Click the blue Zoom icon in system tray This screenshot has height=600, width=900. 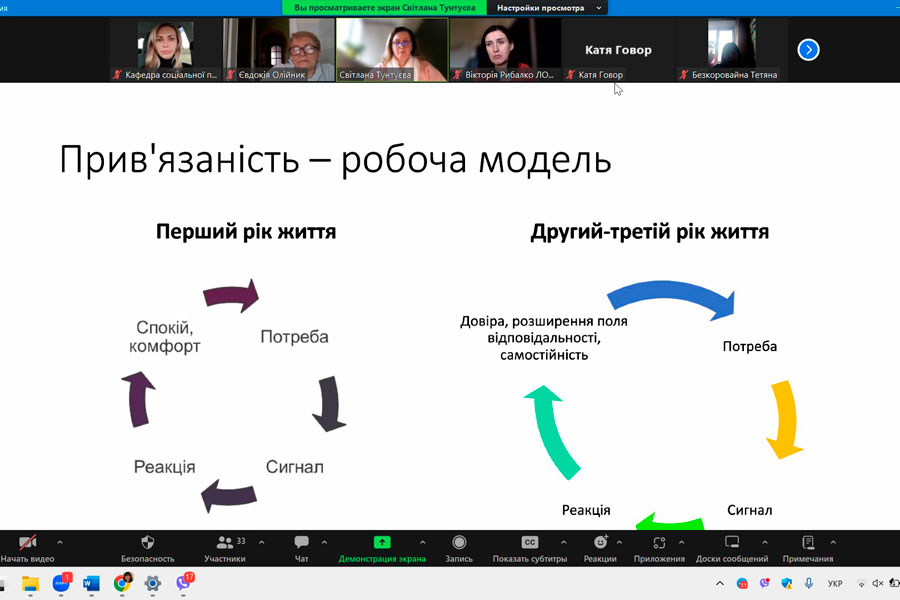742,584
